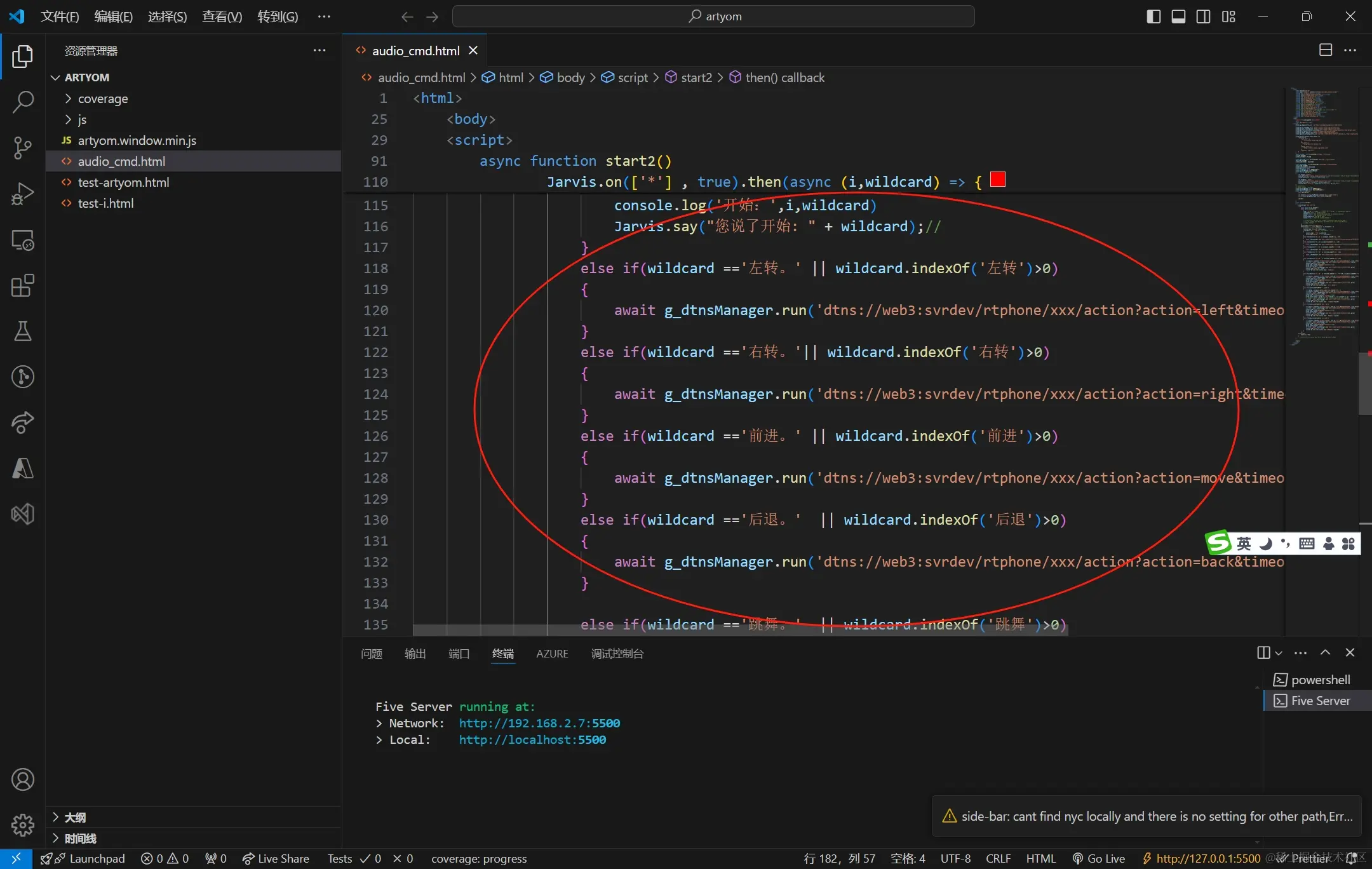Open Run and Debug view

(x=23, y=194)
